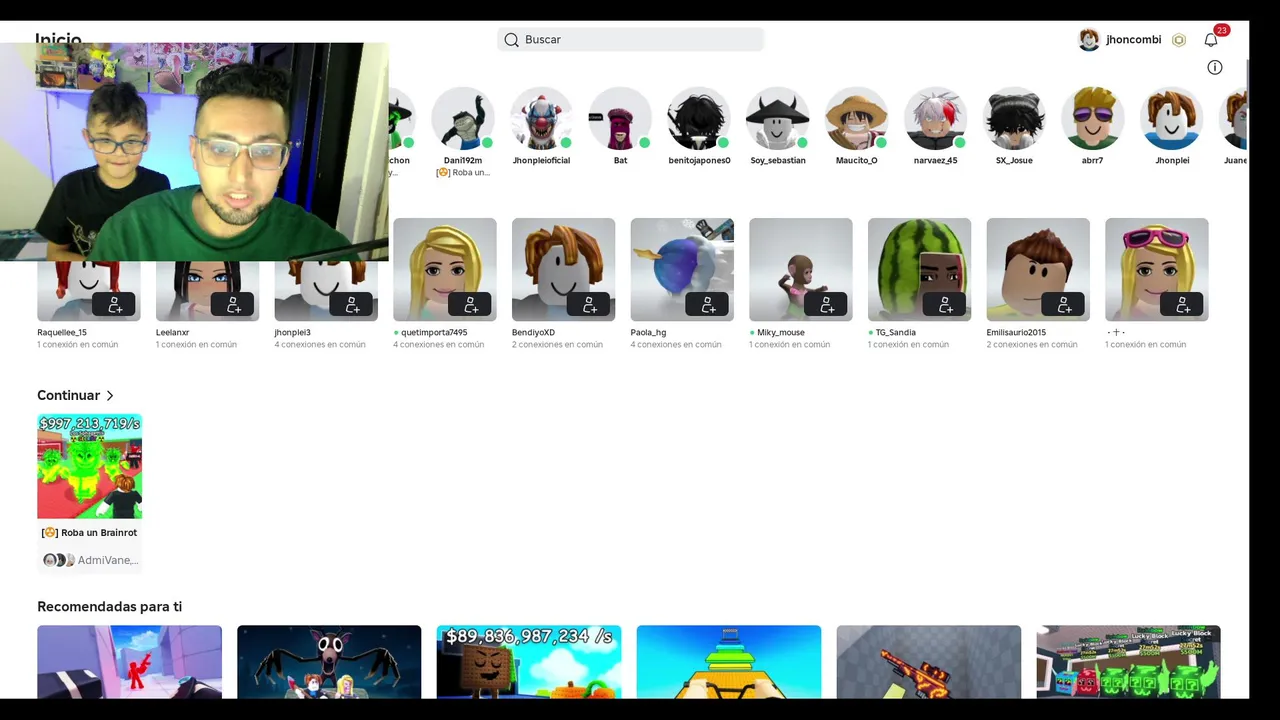The height and width of the screenshot is (720, 1280).
Task: Click the Buscar search field
Action: (630, 40)
